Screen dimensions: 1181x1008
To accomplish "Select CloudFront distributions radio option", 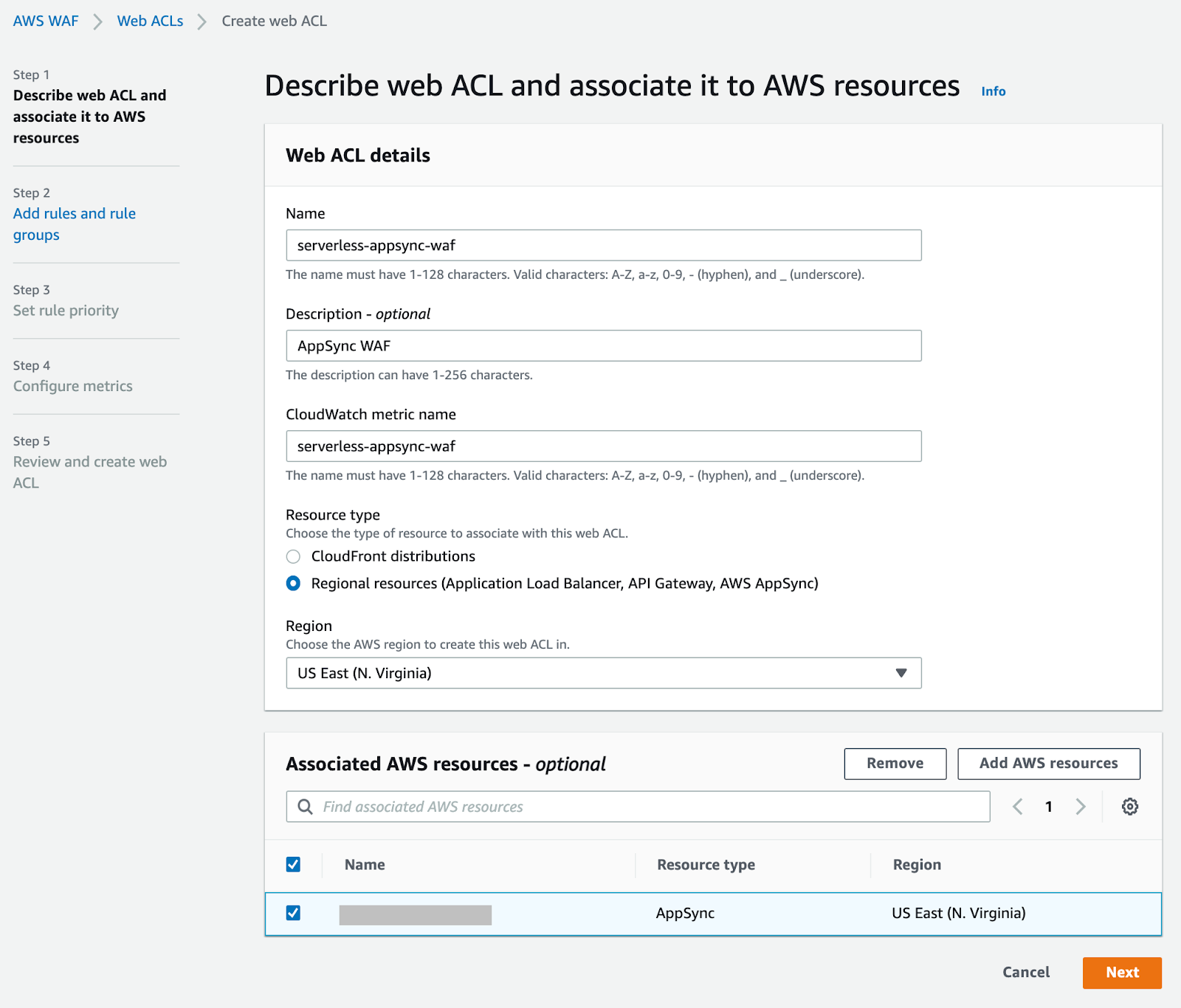I will (x=294, y=556).
